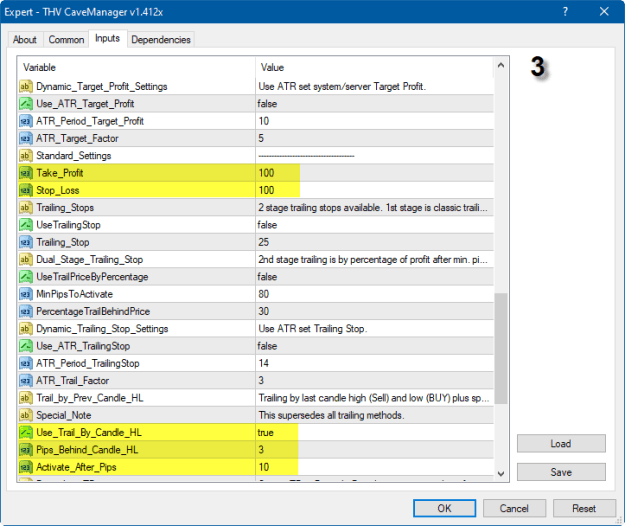The height and width of the screenshot is (526, 625).
Task: Select the Inputs tab
Action: 108,39
